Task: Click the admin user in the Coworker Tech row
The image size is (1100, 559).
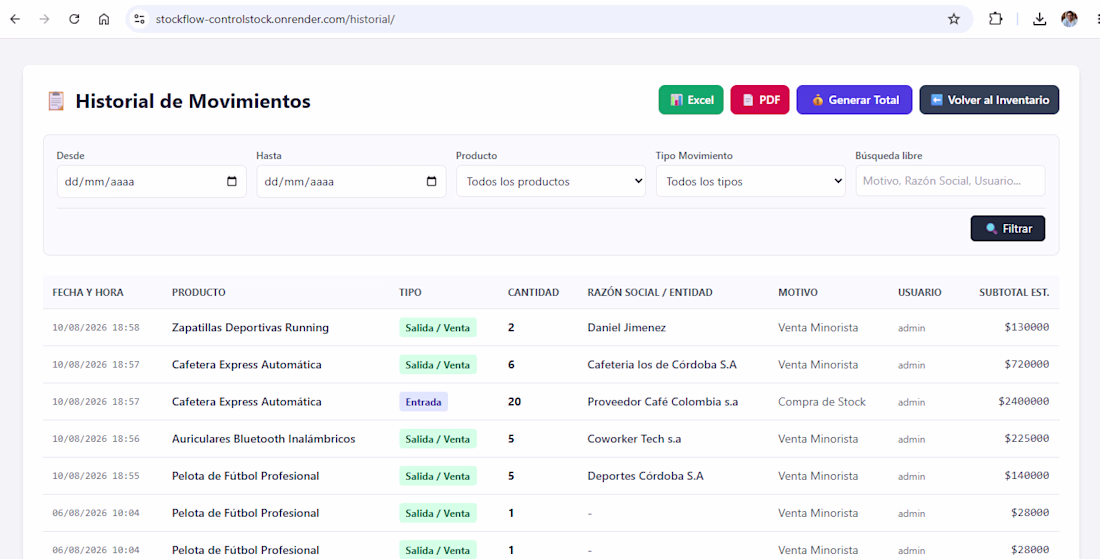Action: [911, 440]
